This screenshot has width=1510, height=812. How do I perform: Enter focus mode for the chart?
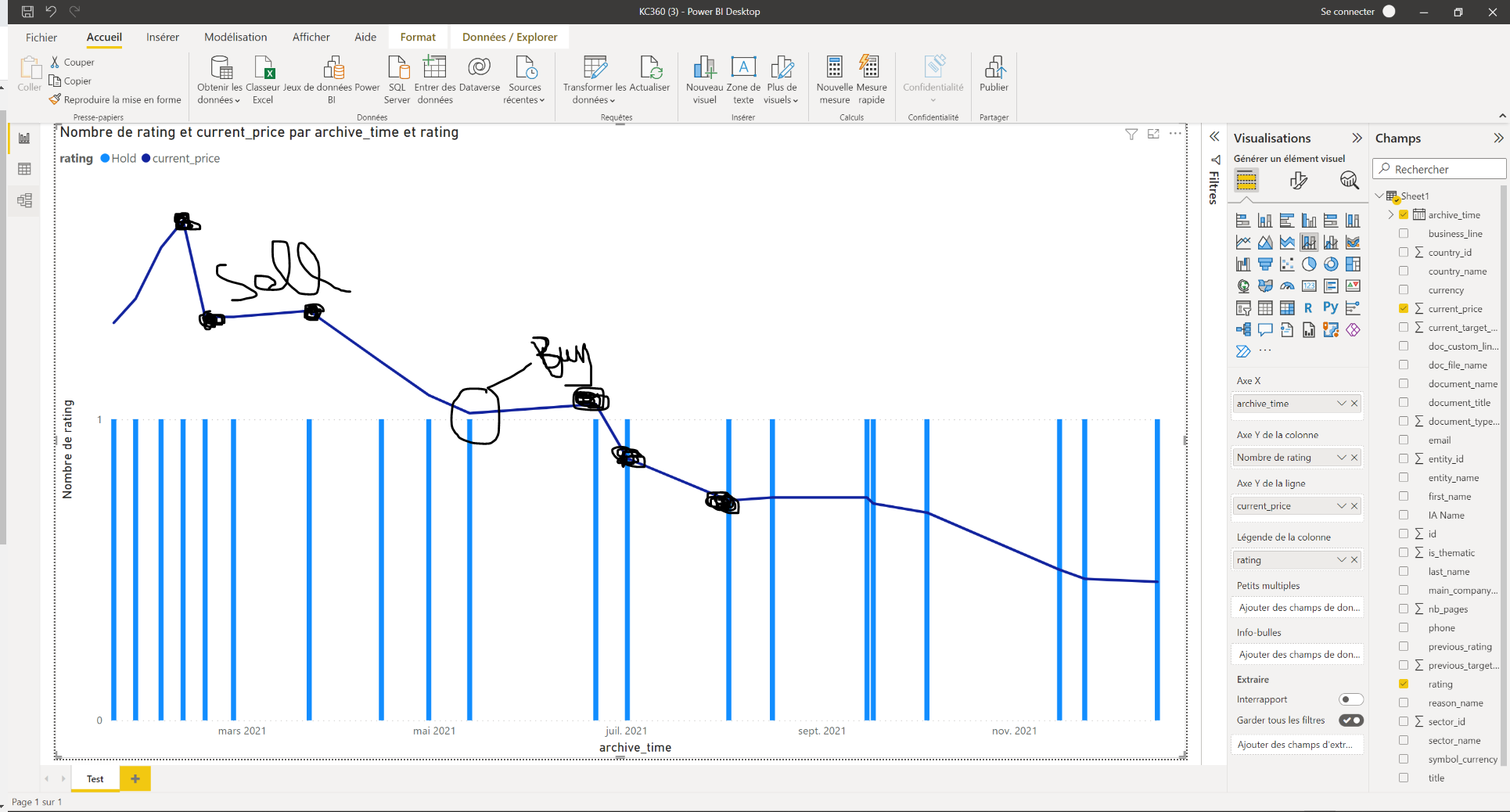1153,135
